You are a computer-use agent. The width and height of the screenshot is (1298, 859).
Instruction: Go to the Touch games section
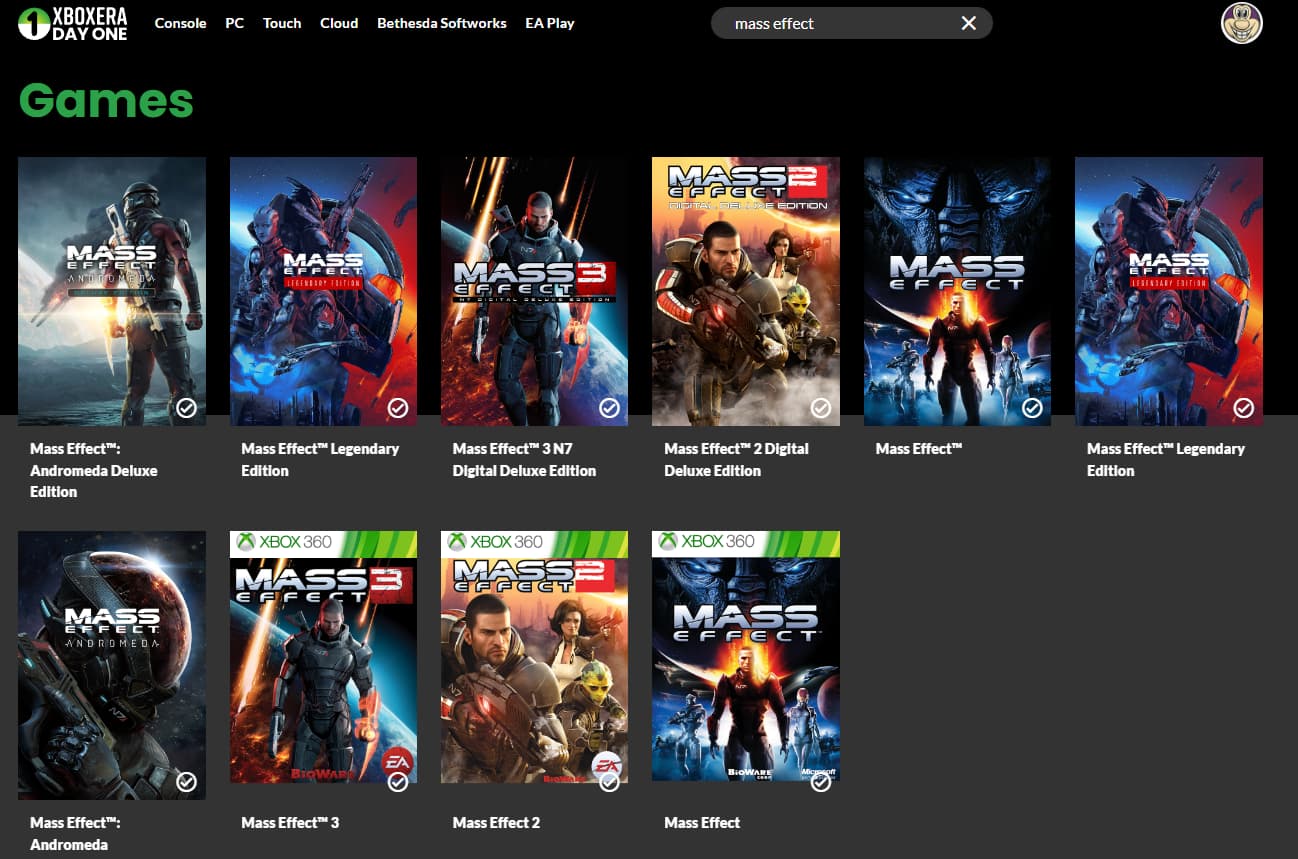coord(282,23)
